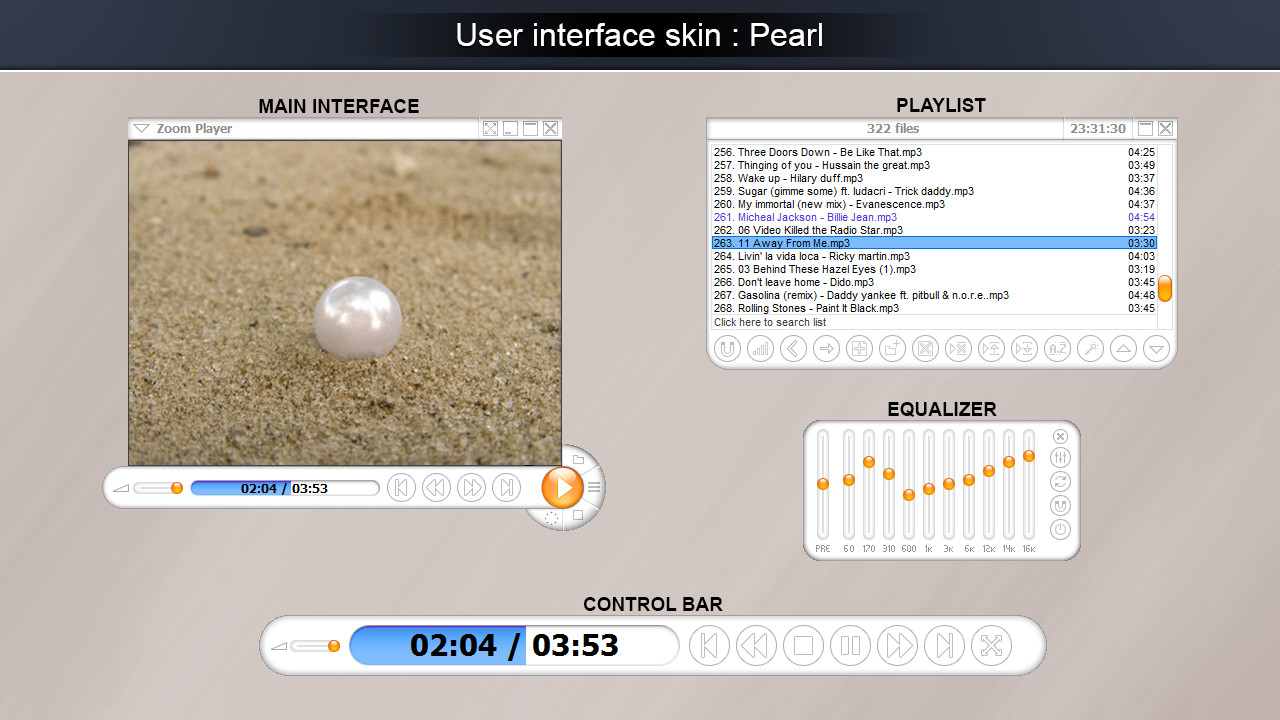Sort the playlist alphabetically with the A-Z icon
This screenshot has width=1280, height=720.
click(x=1057, y=348)
